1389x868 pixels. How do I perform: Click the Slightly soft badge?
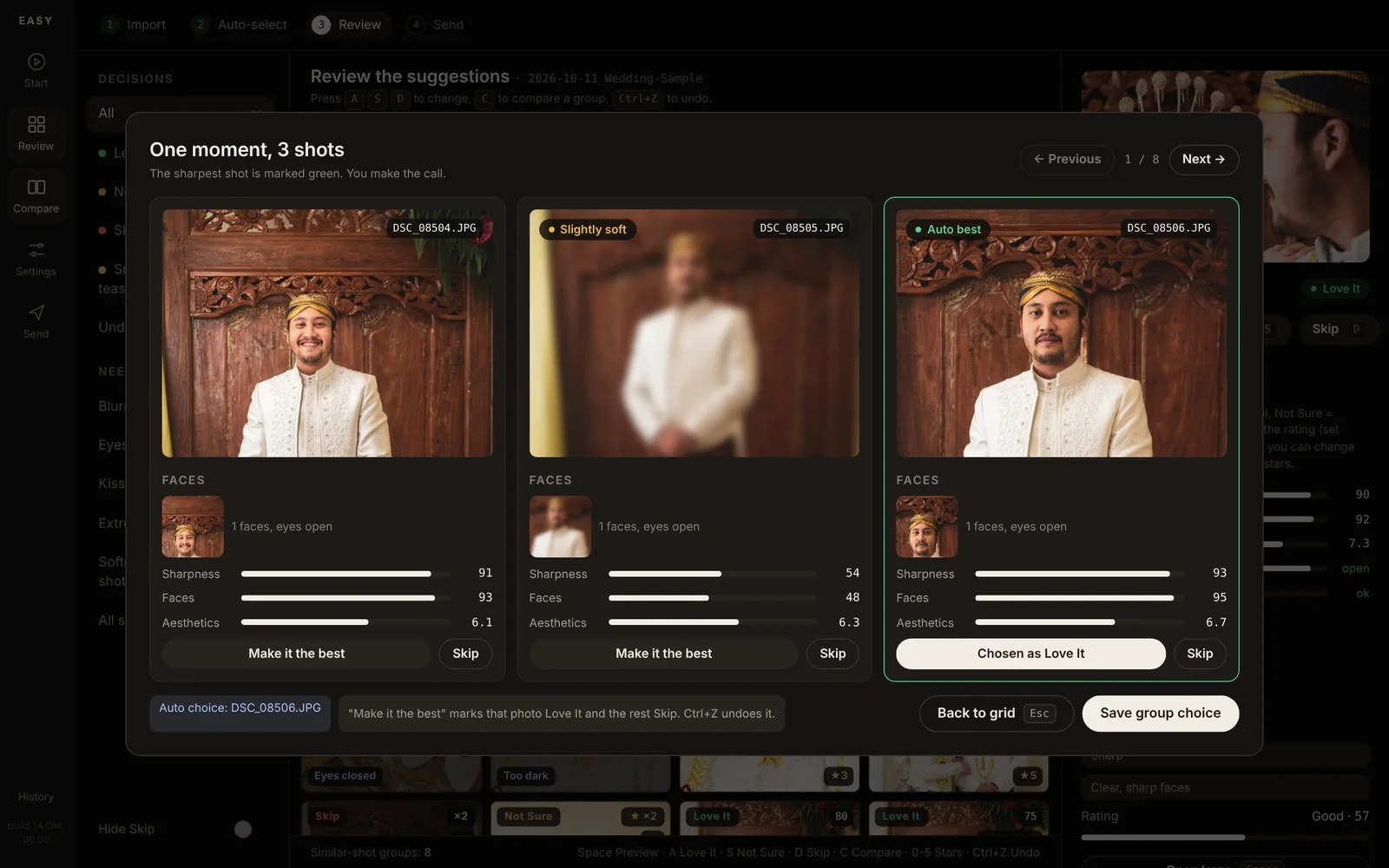click(x=588, y=229)
